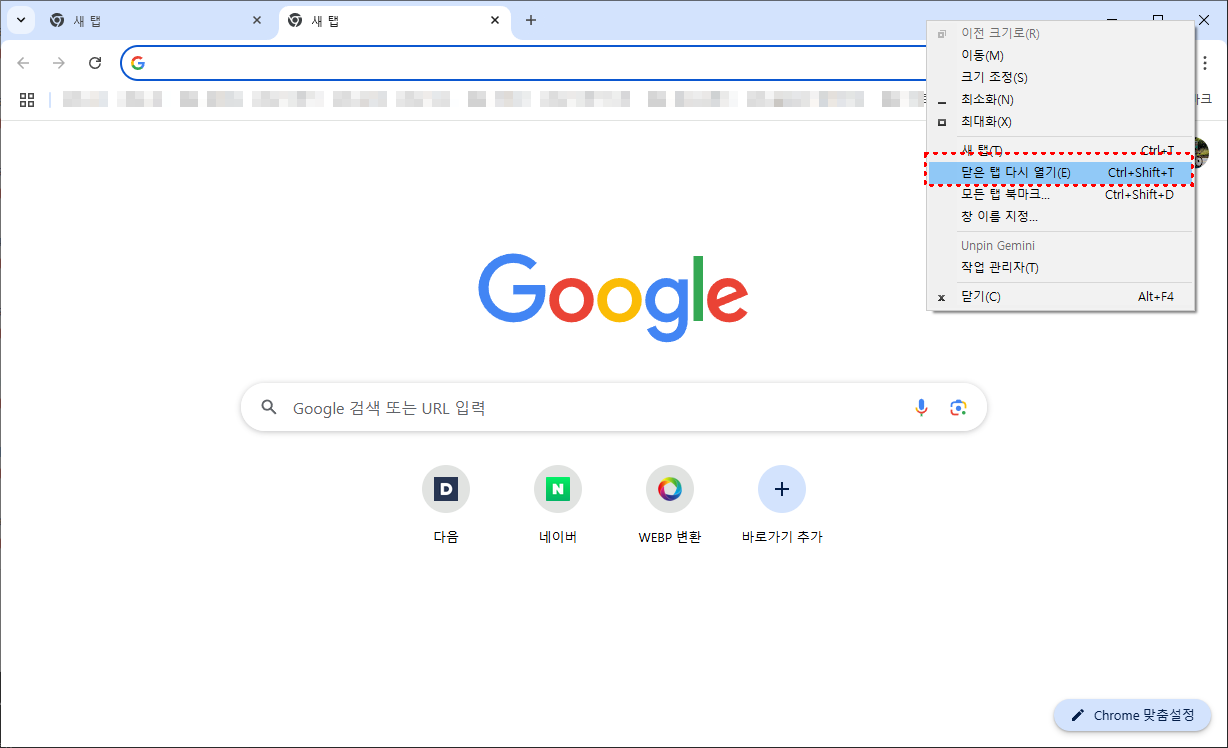Open 작업 관리자(T) from menu
The image size is (1228, 748).
click(1061, 267)
